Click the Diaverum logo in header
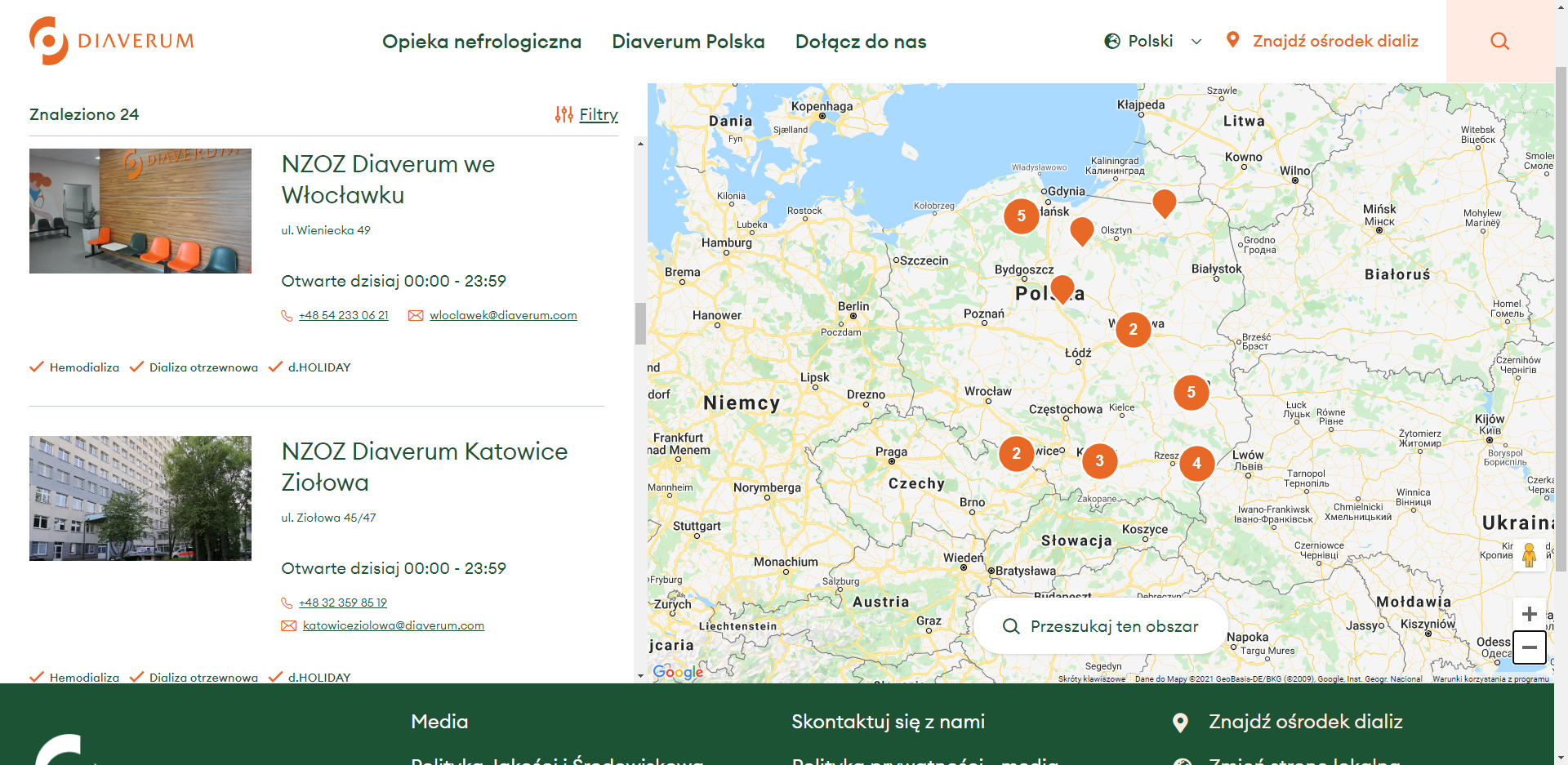 coord(112,41)
